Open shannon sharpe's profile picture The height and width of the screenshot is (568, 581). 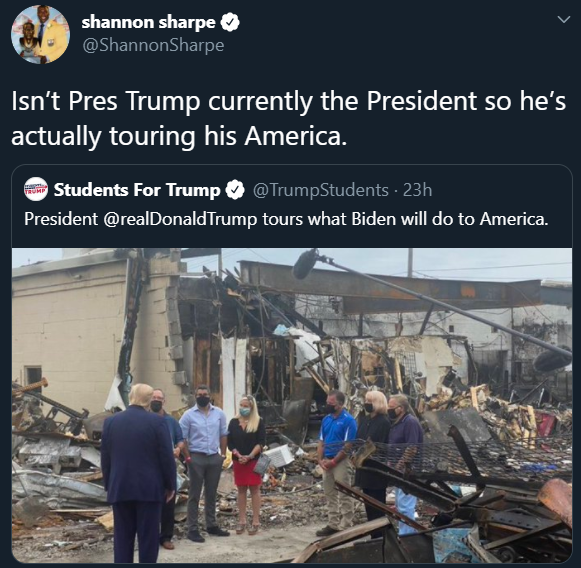pyautogui.click(x=40, y=34)
